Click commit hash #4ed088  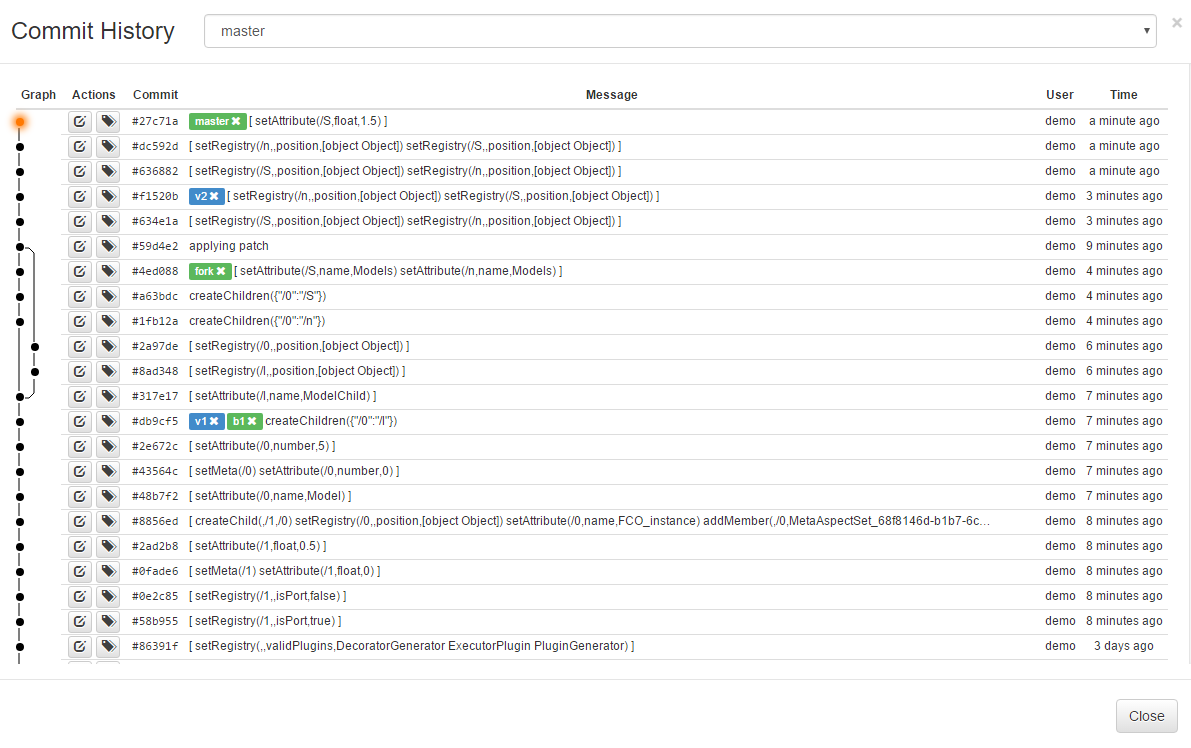pyautogui.click(x=155, y=271)
